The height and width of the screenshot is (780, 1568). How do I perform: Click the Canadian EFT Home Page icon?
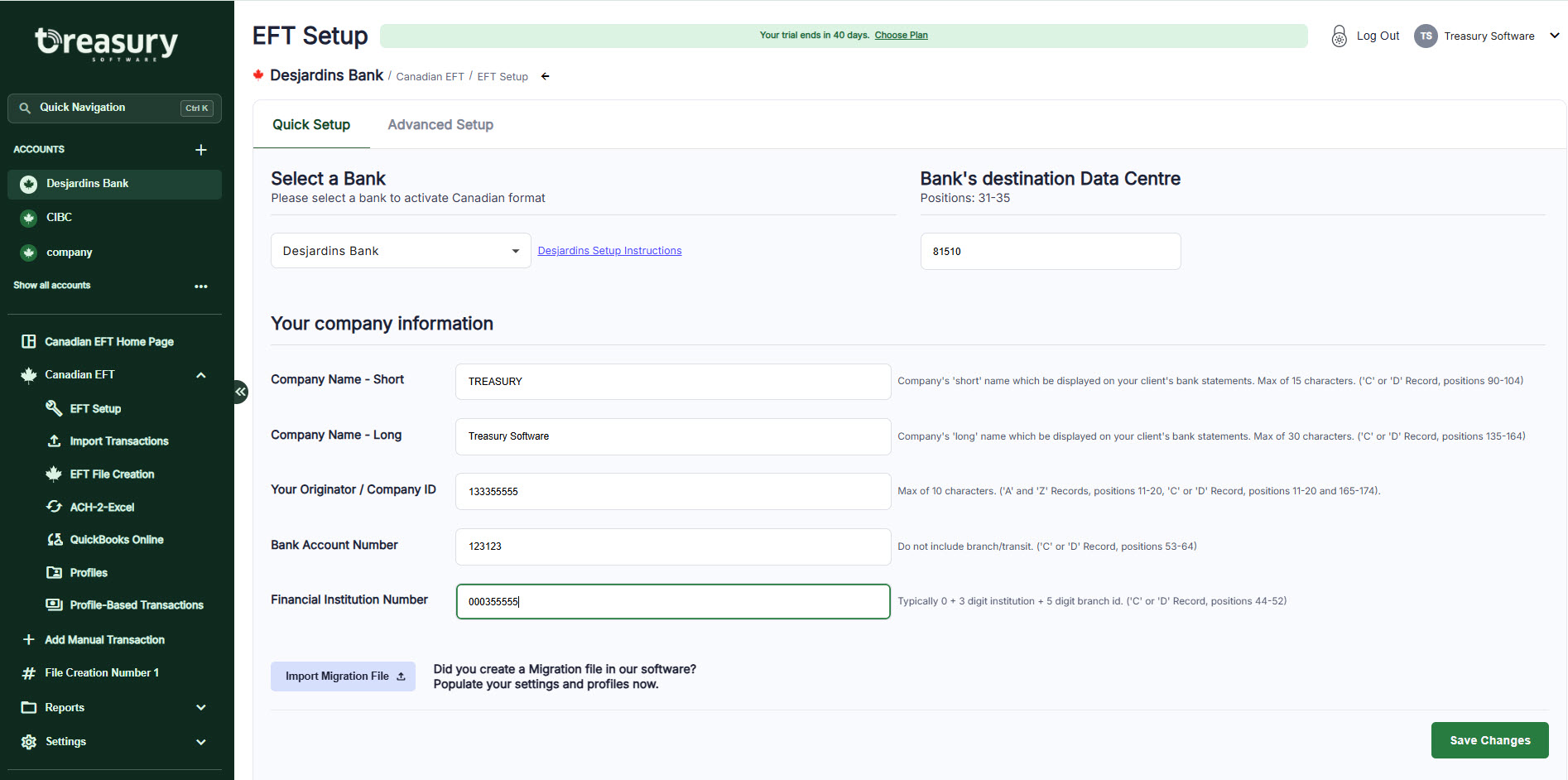[29, 342]
